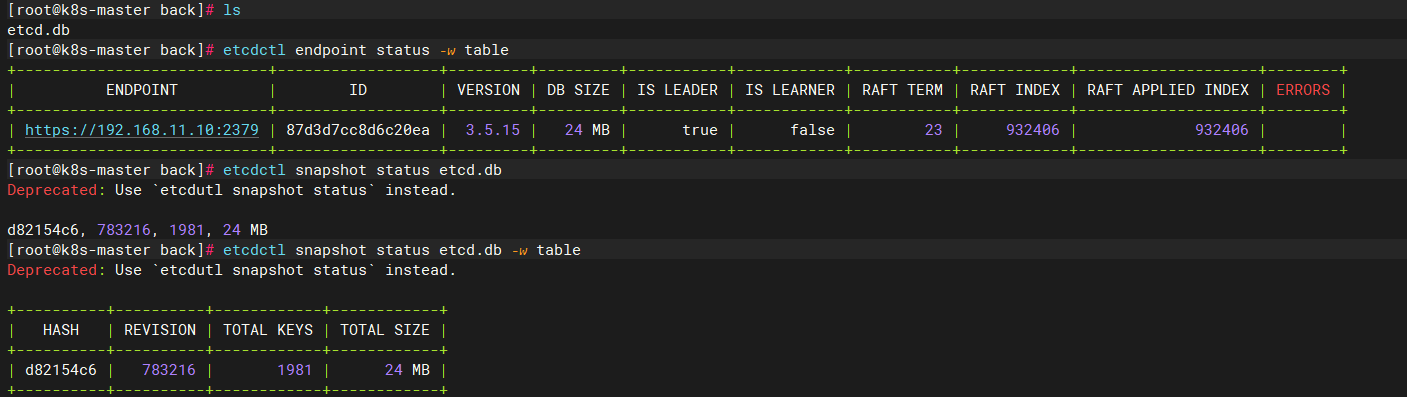The width and height of the screenshot is (1407, 397).
Task: Select total keys 1981 in snapshot table
Action: tap(295, 370)
